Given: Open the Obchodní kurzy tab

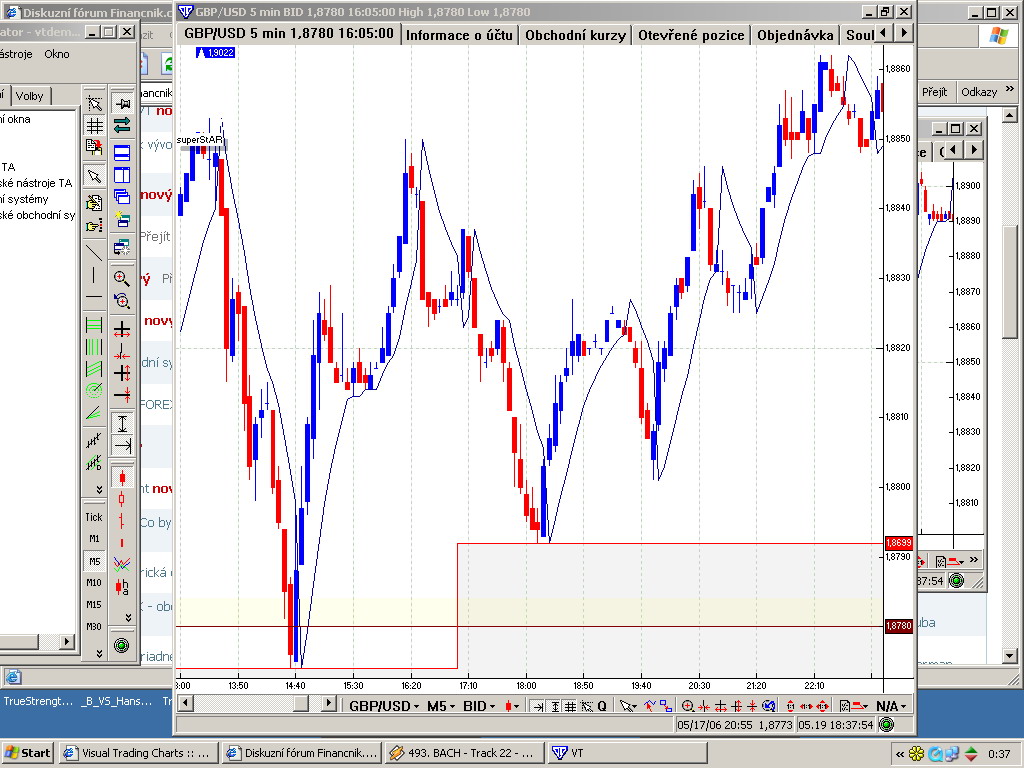Looking at the screenshot, I should click(x=575, y=35).
